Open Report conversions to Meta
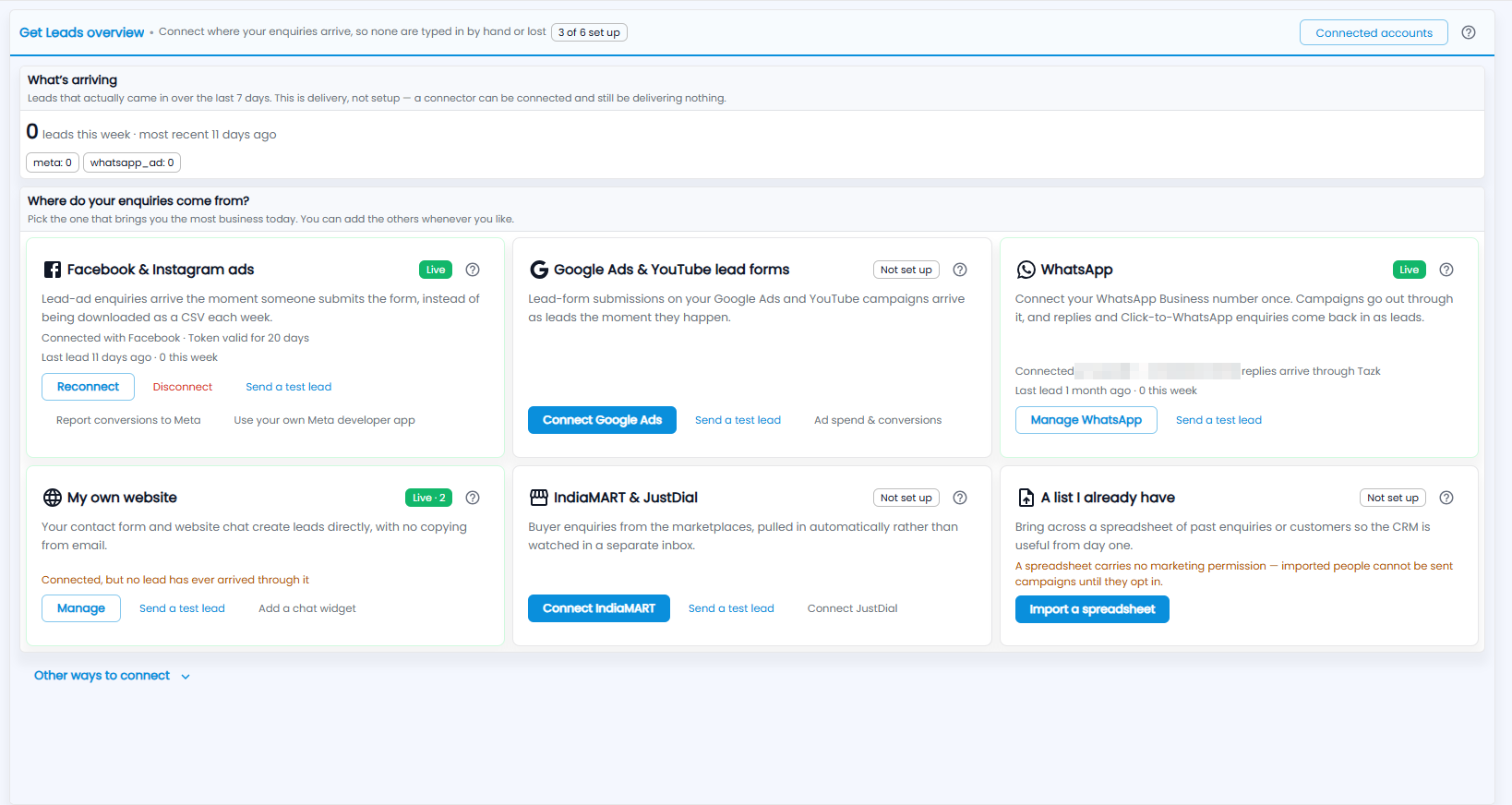1512x805 pixels. click(128, 420)
